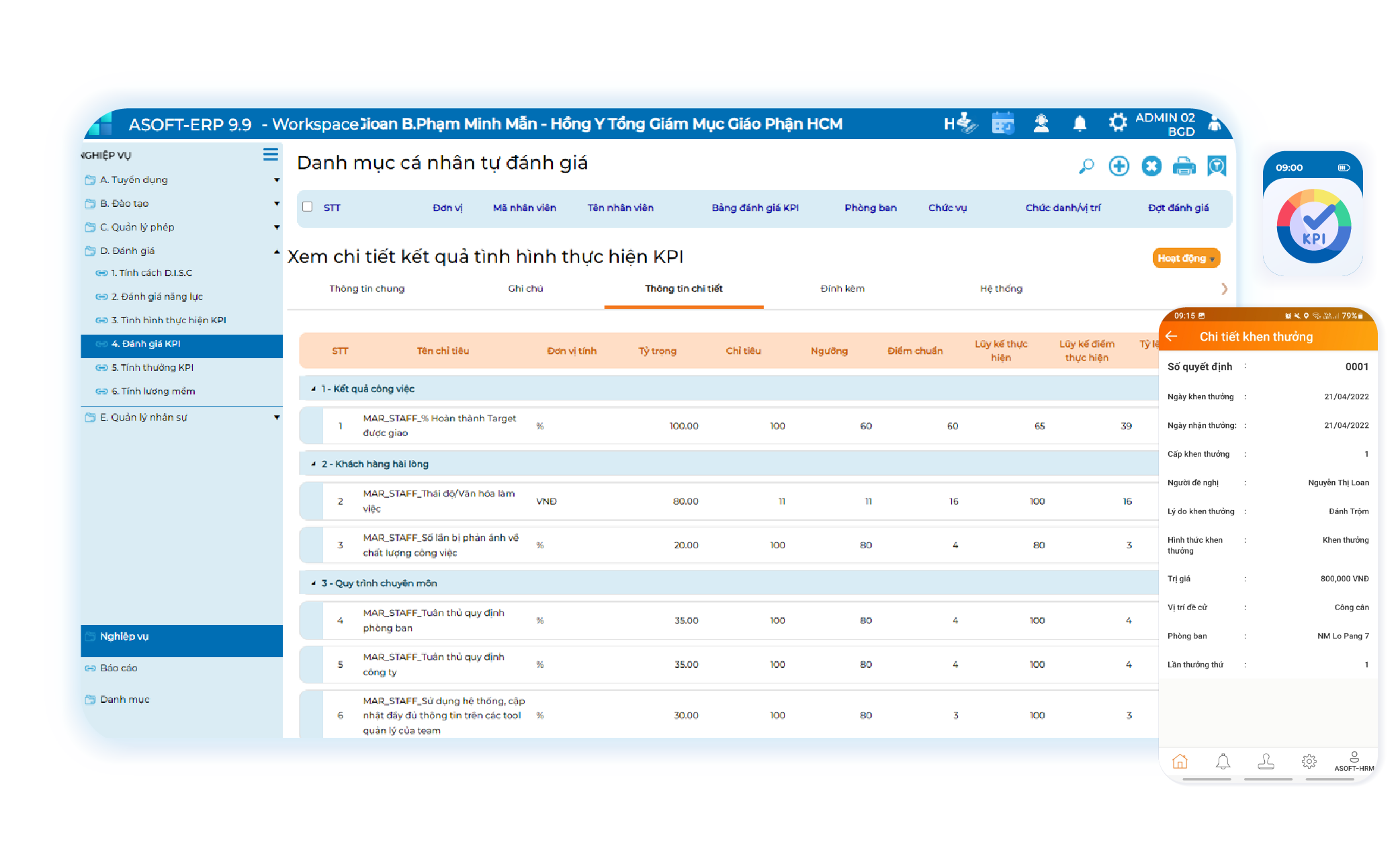1400x846 pixels.
Task: Collapse the 'D. Đánh giá' menu section
Action: [276, 250]
